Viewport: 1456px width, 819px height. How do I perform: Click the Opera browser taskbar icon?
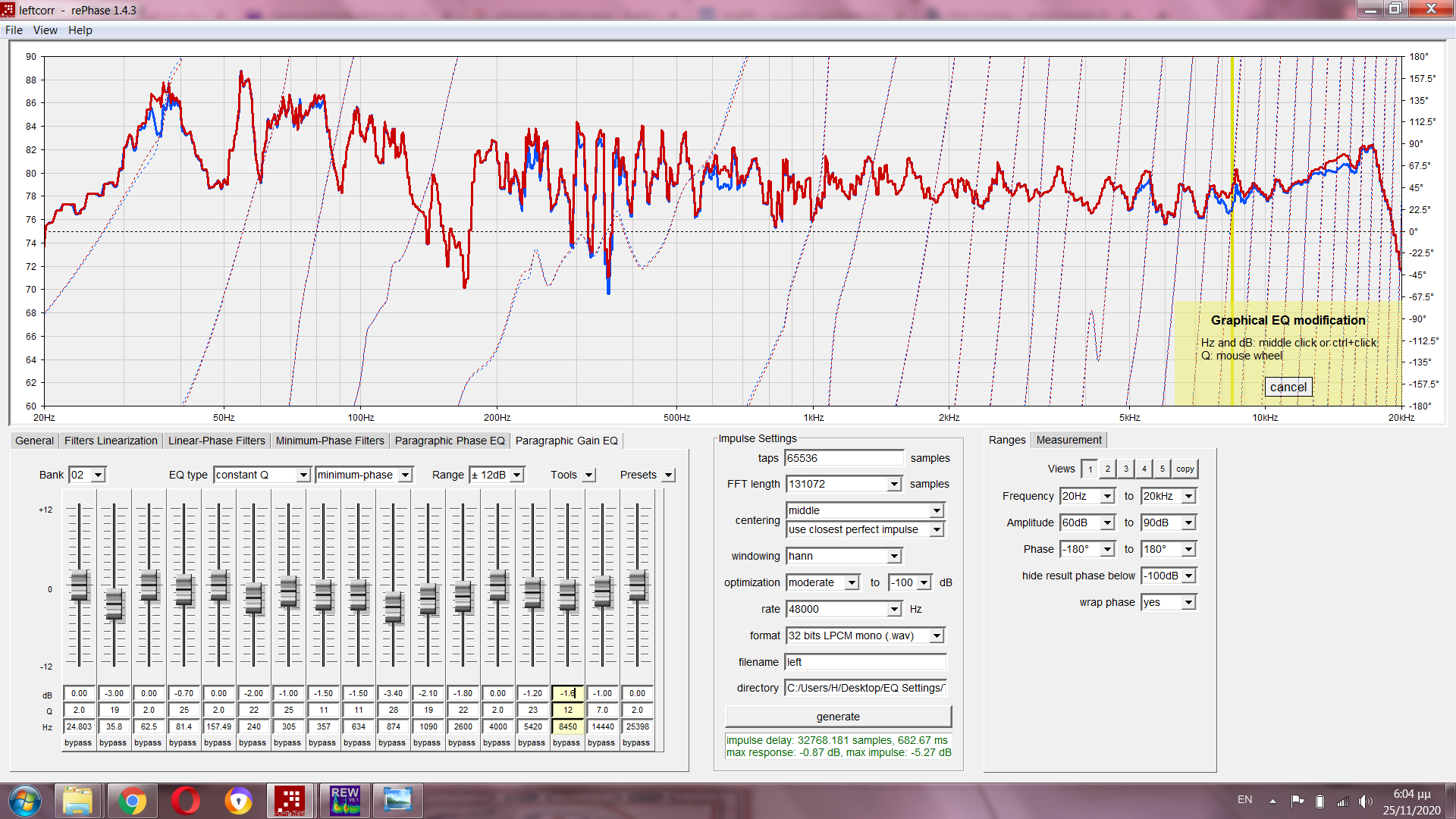click(185, 801)
